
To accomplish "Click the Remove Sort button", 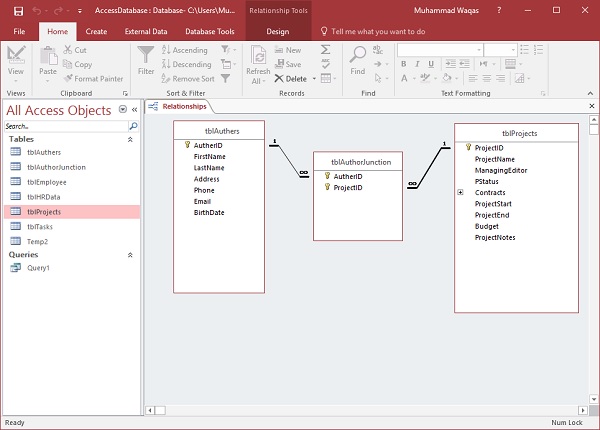I will click(x=188, y=78).
